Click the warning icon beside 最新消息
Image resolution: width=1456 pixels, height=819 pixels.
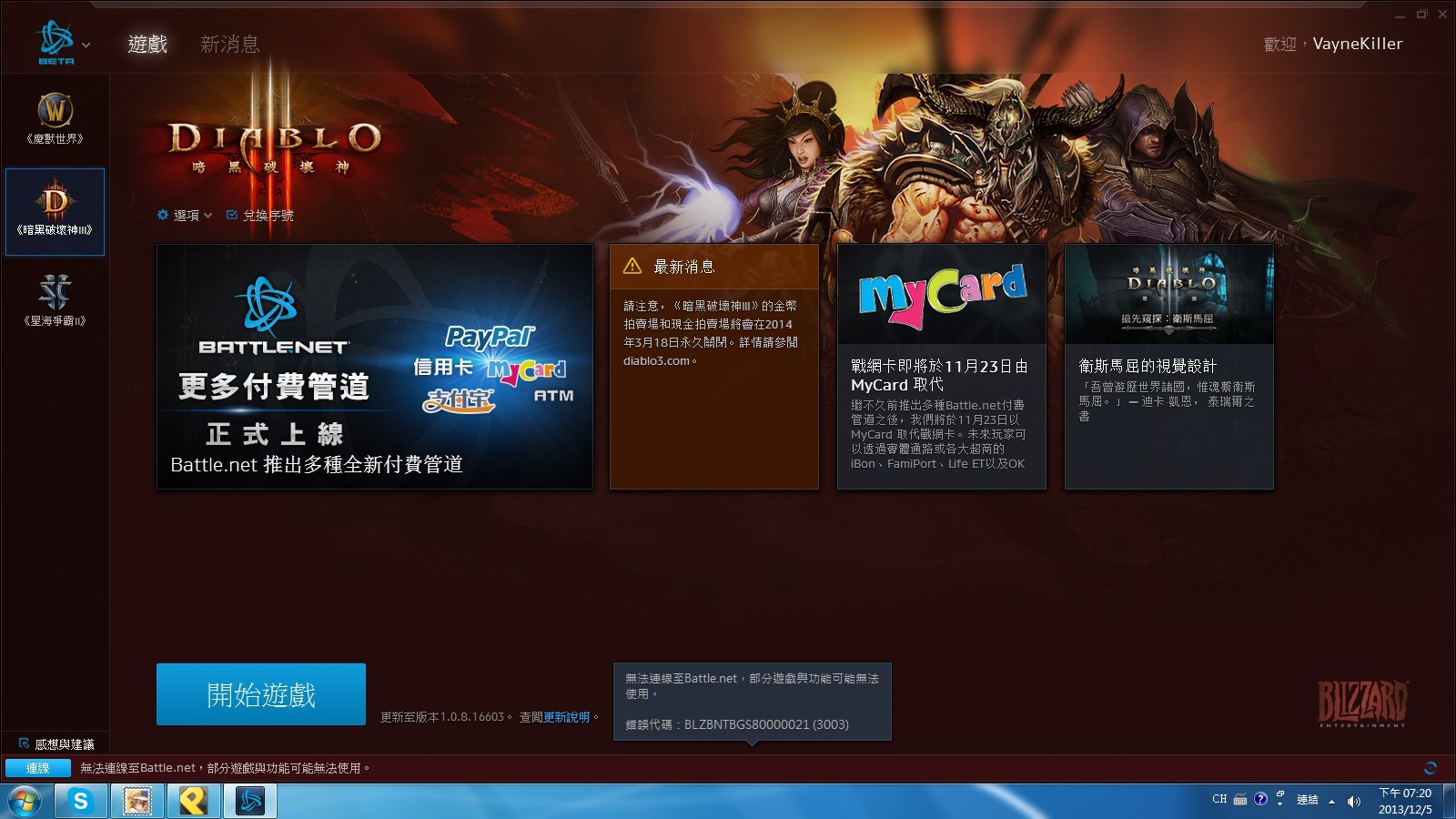(x=632, y=266)
